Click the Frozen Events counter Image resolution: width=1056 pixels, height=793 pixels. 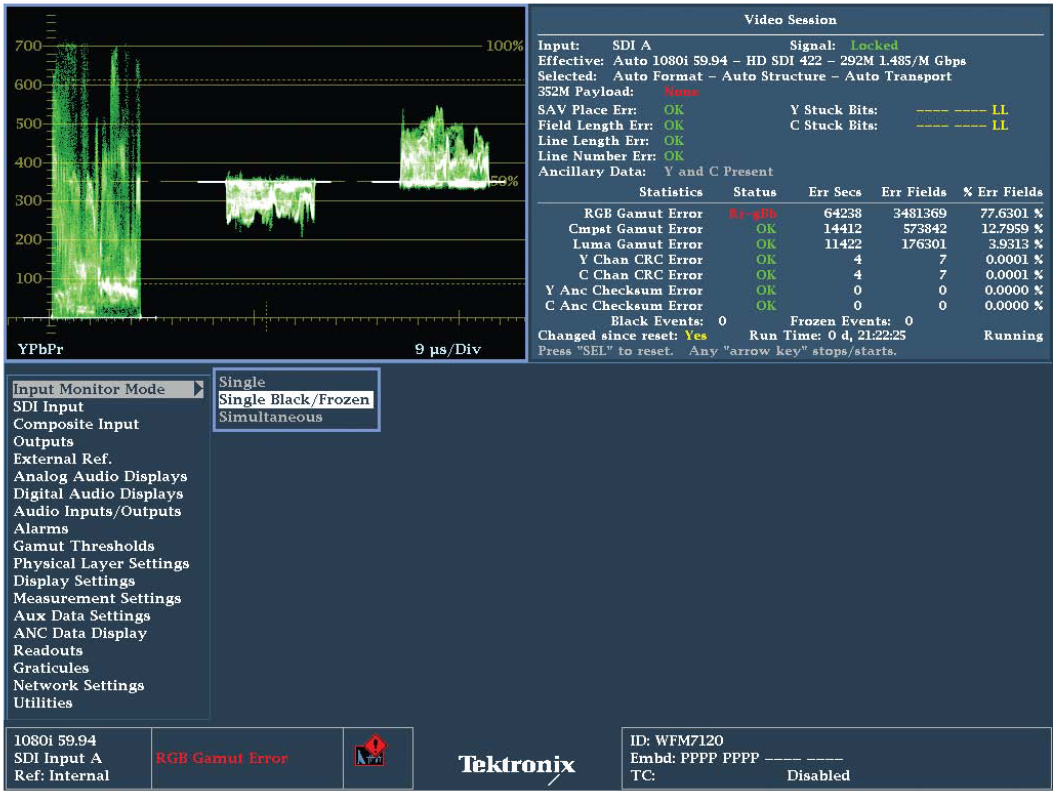pos(851,321)
